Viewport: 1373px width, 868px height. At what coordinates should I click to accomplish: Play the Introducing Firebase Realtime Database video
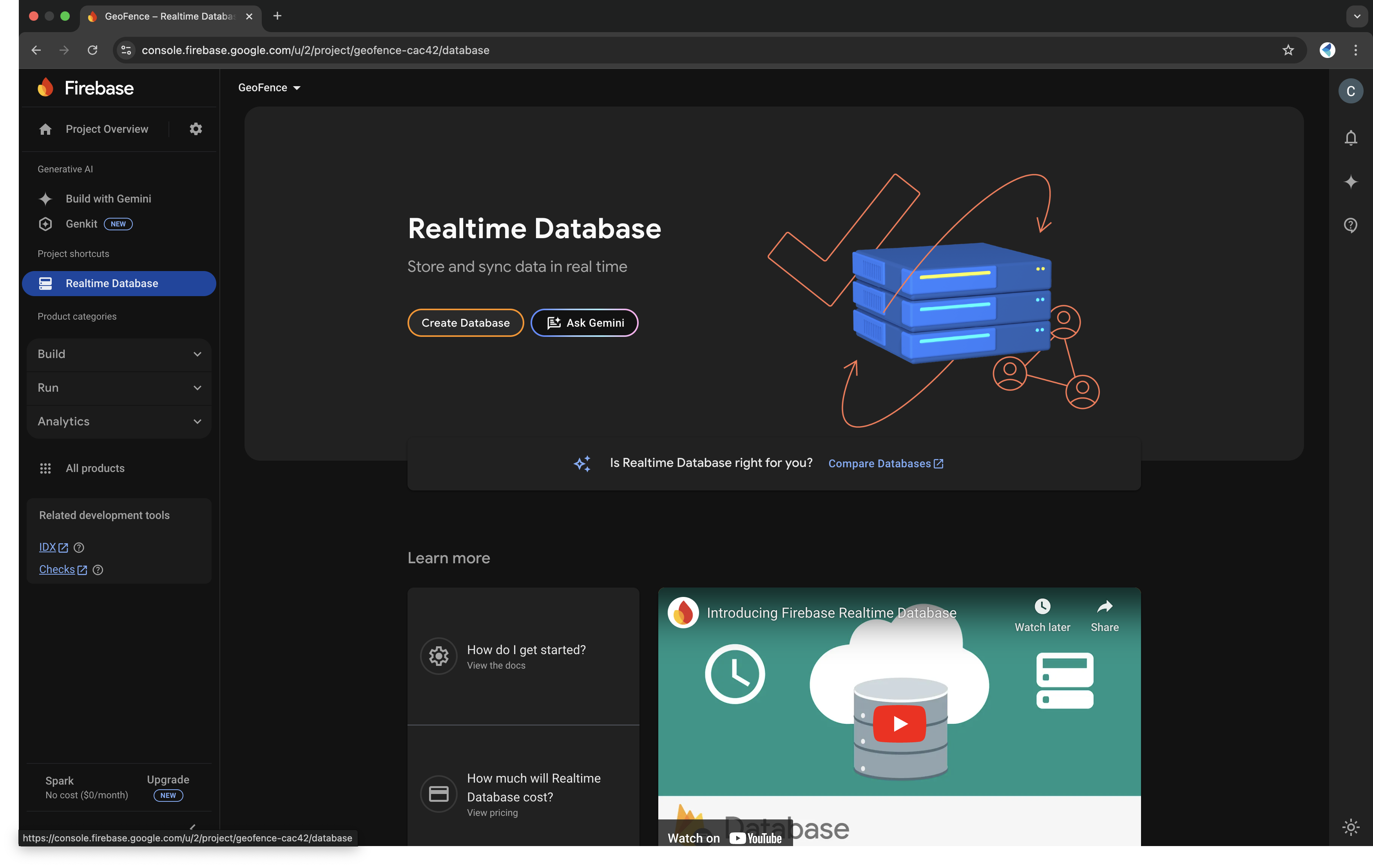(x=899, y=723)
